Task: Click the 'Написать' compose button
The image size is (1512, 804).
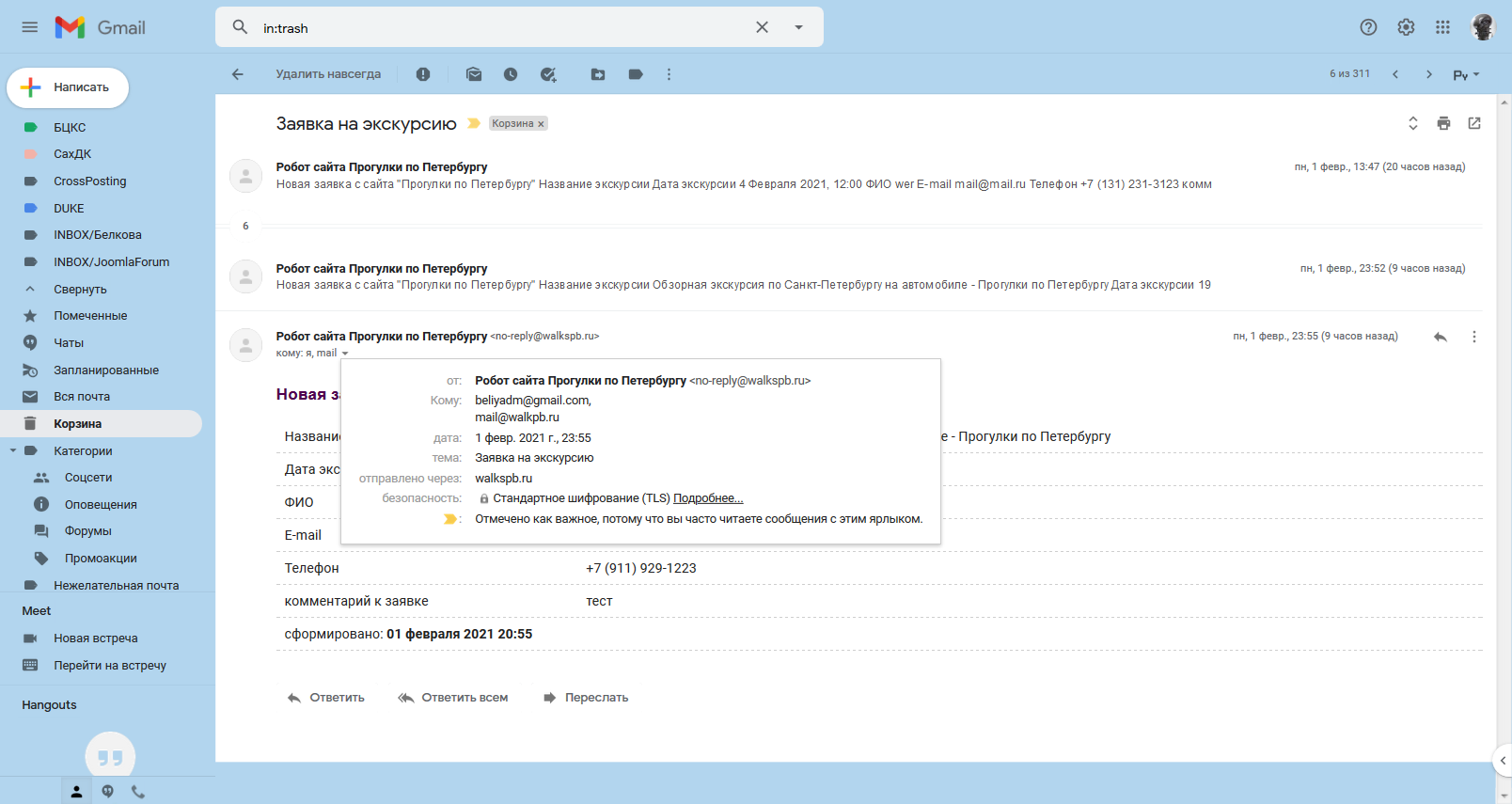Action: tap(68, 87)
